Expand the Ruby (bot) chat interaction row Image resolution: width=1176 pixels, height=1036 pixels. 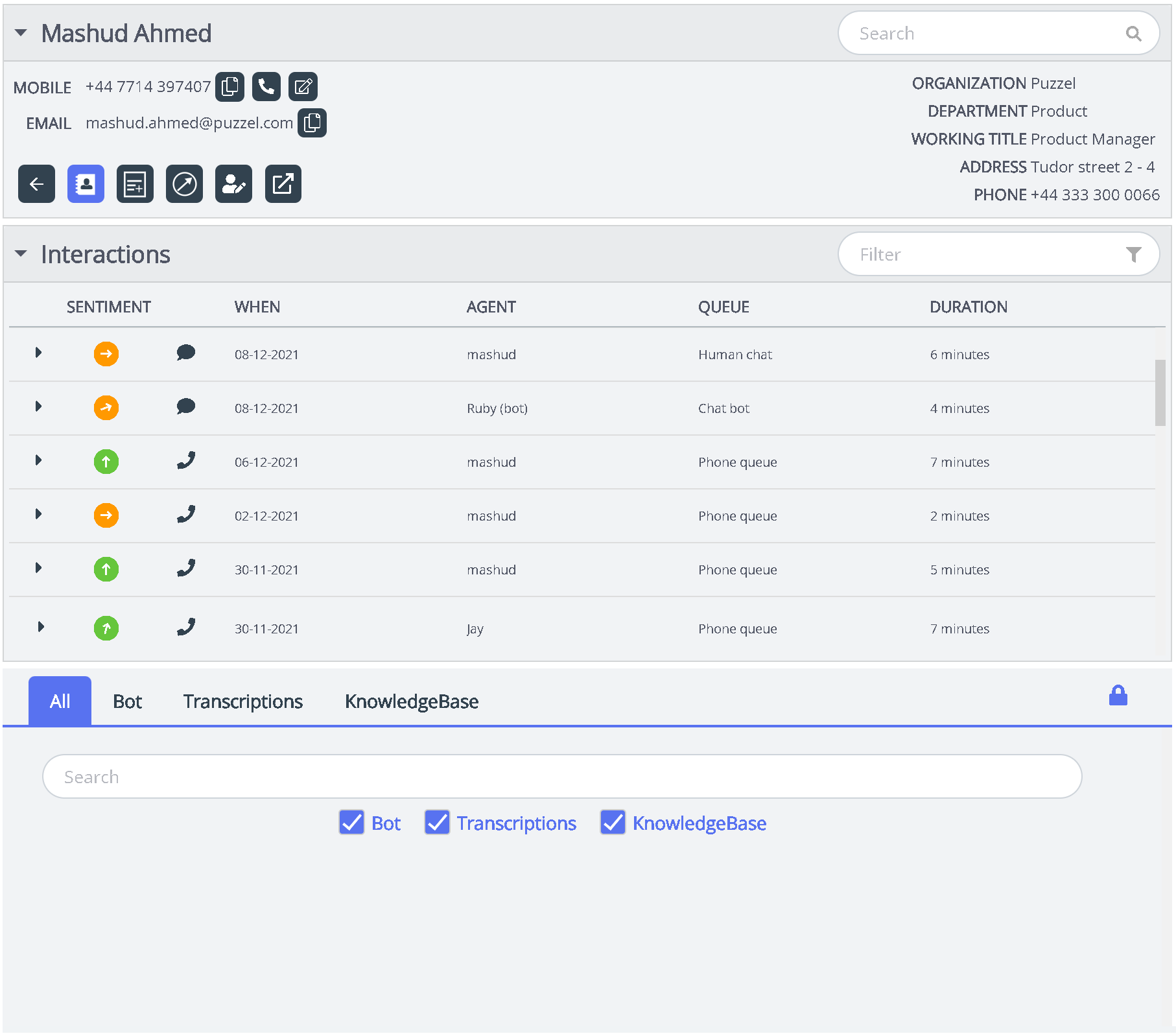[38, 407]
